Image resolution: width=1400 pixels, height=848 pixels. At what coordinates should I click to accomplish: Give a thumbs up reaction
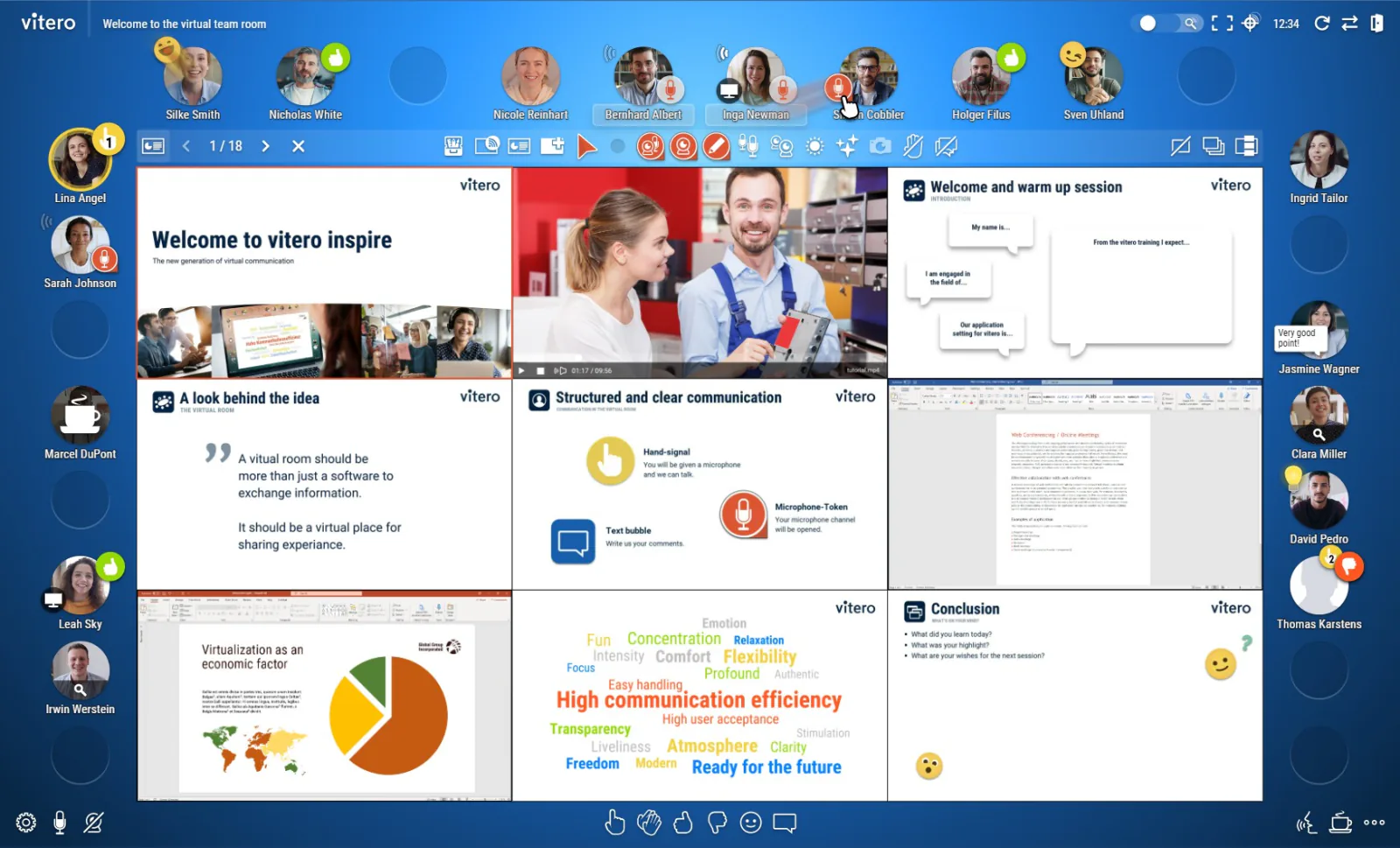click(x=683, y=823)
